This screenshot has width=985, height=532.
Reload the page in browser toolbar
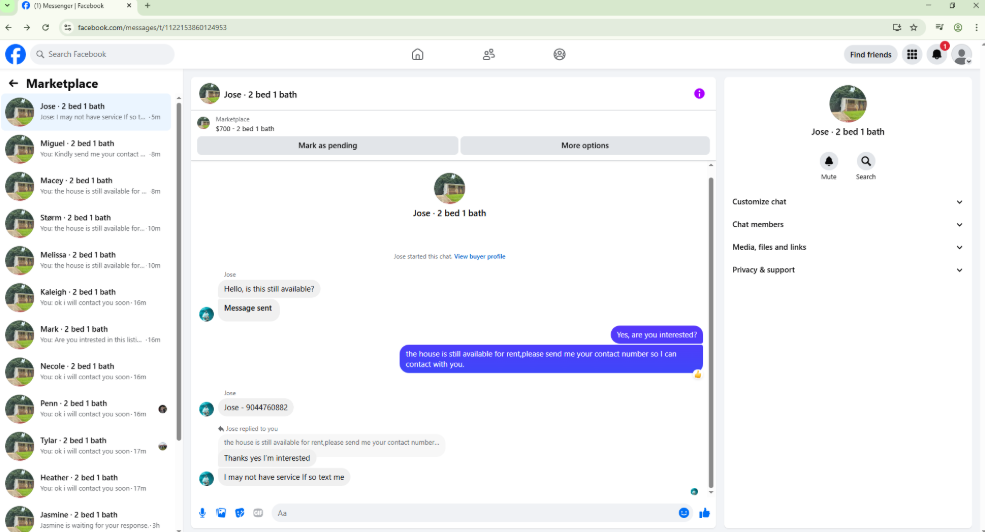click(45, 28)
